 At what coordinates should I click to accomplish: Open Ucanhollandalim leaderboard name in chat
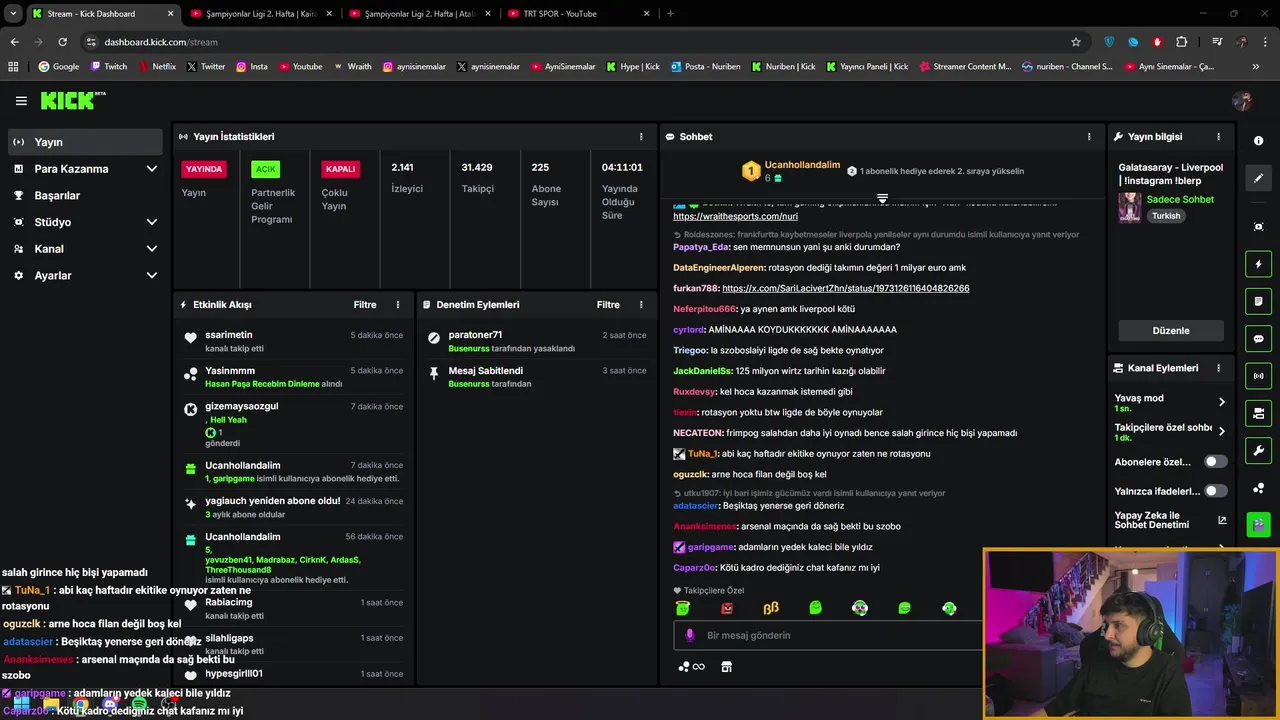(802, 165)
